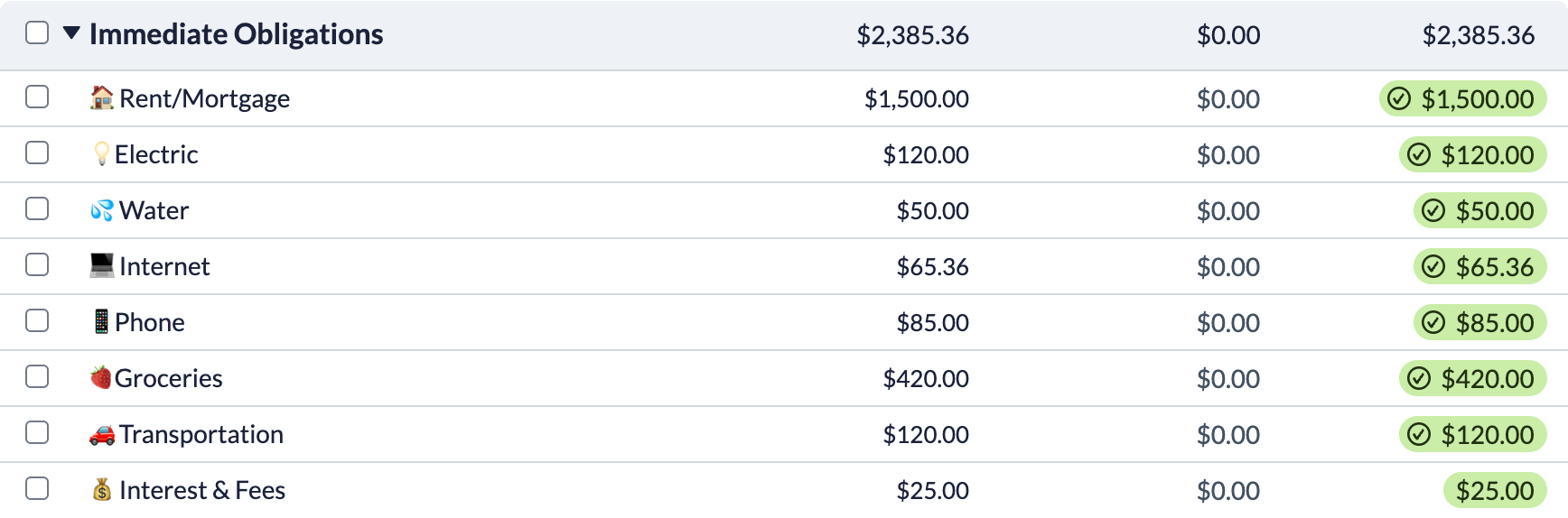
Task: Select the Groceries row checkbox
Action: pos(37,376)
